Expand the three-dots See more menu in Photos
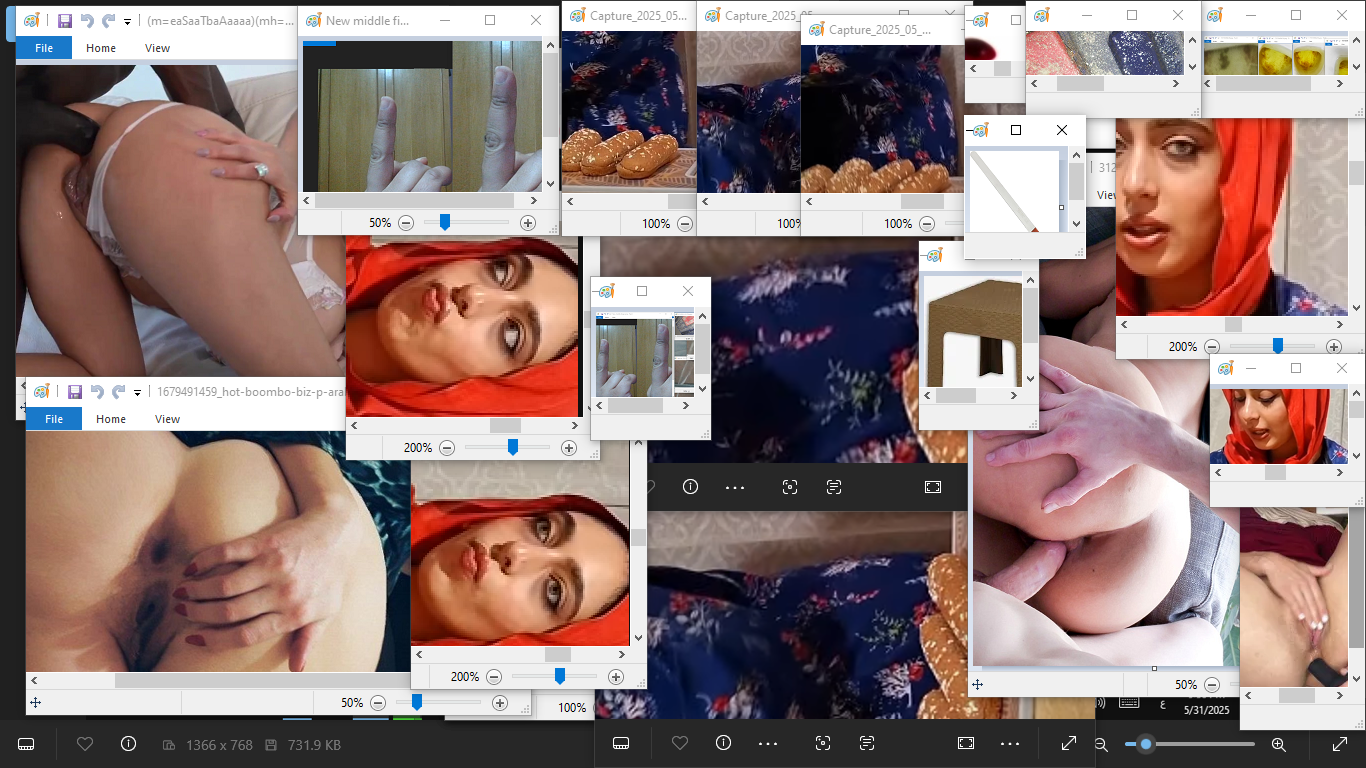The width and height of the screenshot is (1366, 768). click(1011, 744)
